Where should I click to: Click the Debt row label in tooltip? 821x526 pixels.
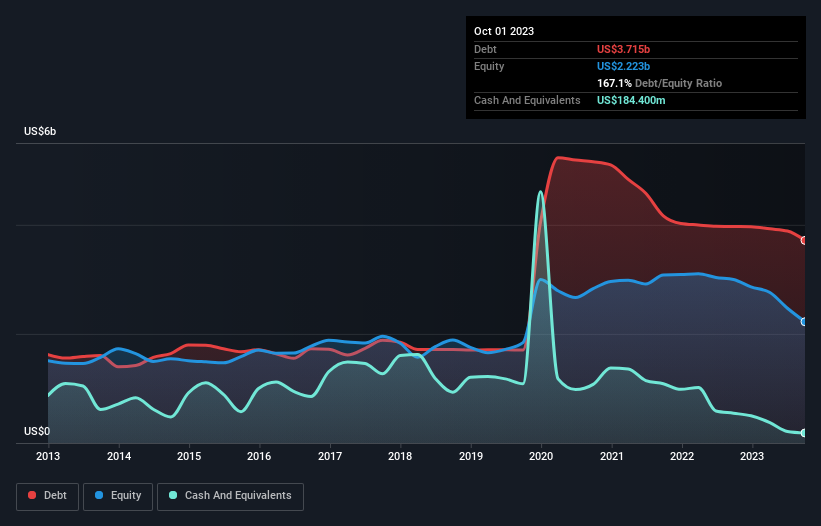485,49
